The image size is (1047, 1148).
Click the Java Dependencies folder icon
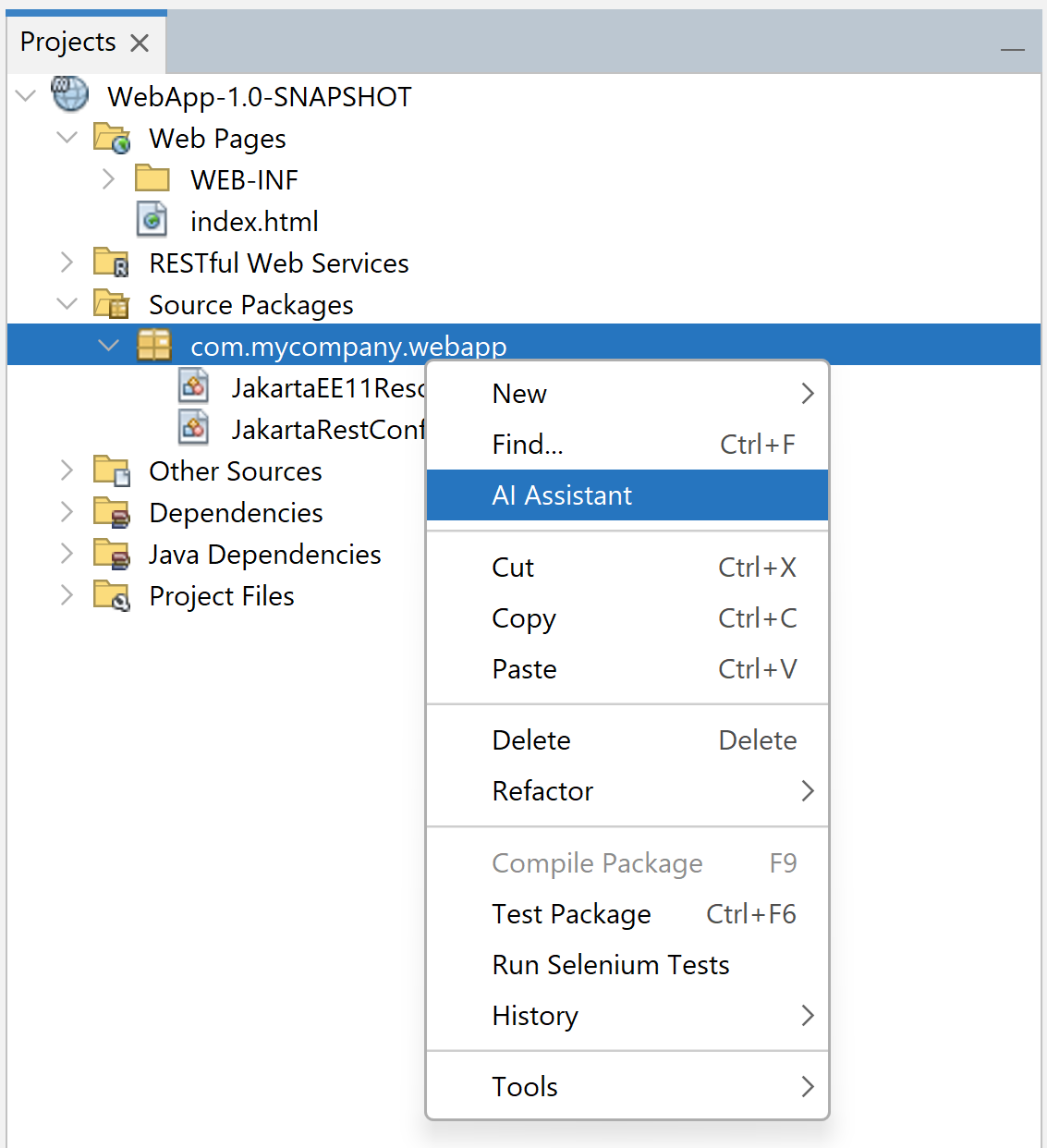[112, 554]
